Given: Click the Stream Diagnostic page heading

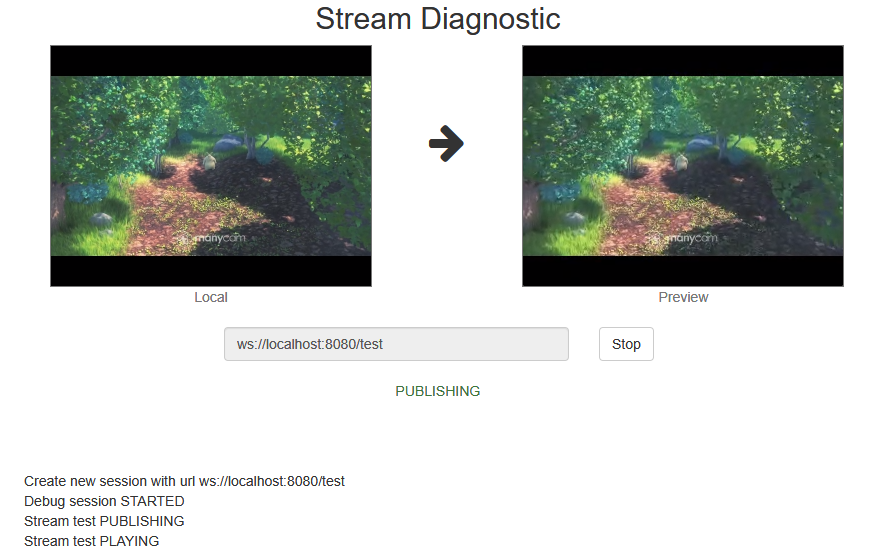Looking at the screenshot, I should [438, 19].
